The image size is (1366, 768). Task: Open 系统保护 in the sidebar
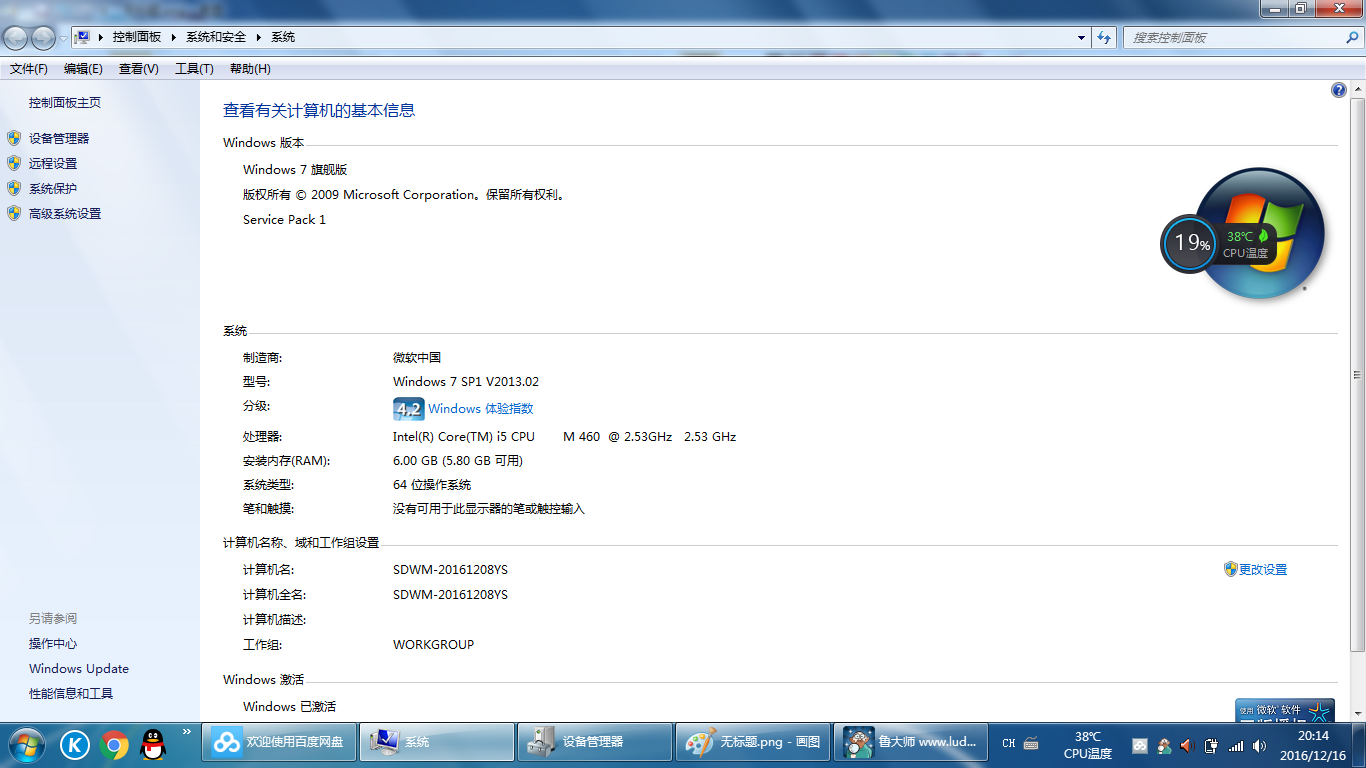[53, 189]
